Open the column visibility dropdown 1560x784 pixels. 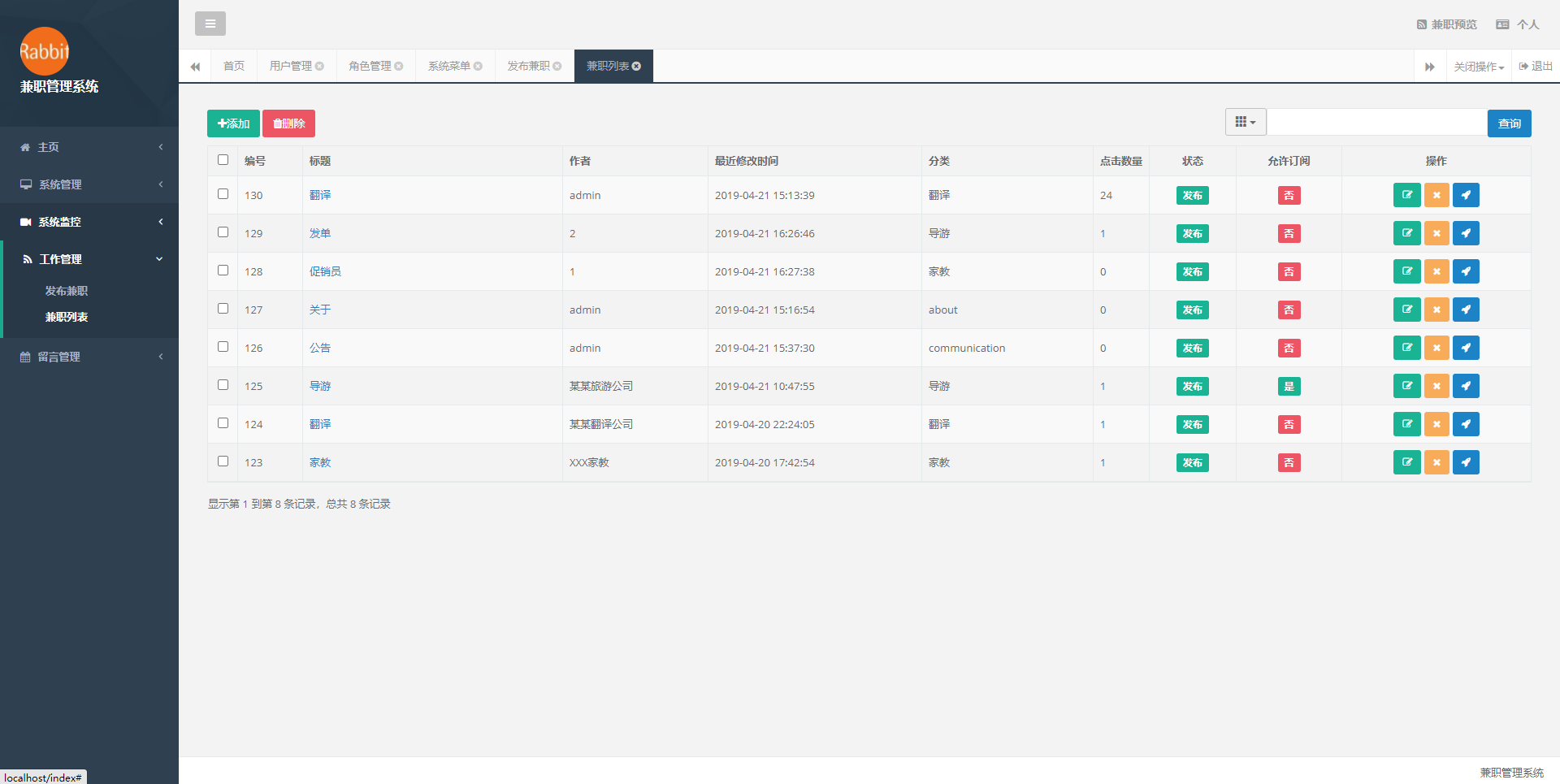coord(1246,123)
